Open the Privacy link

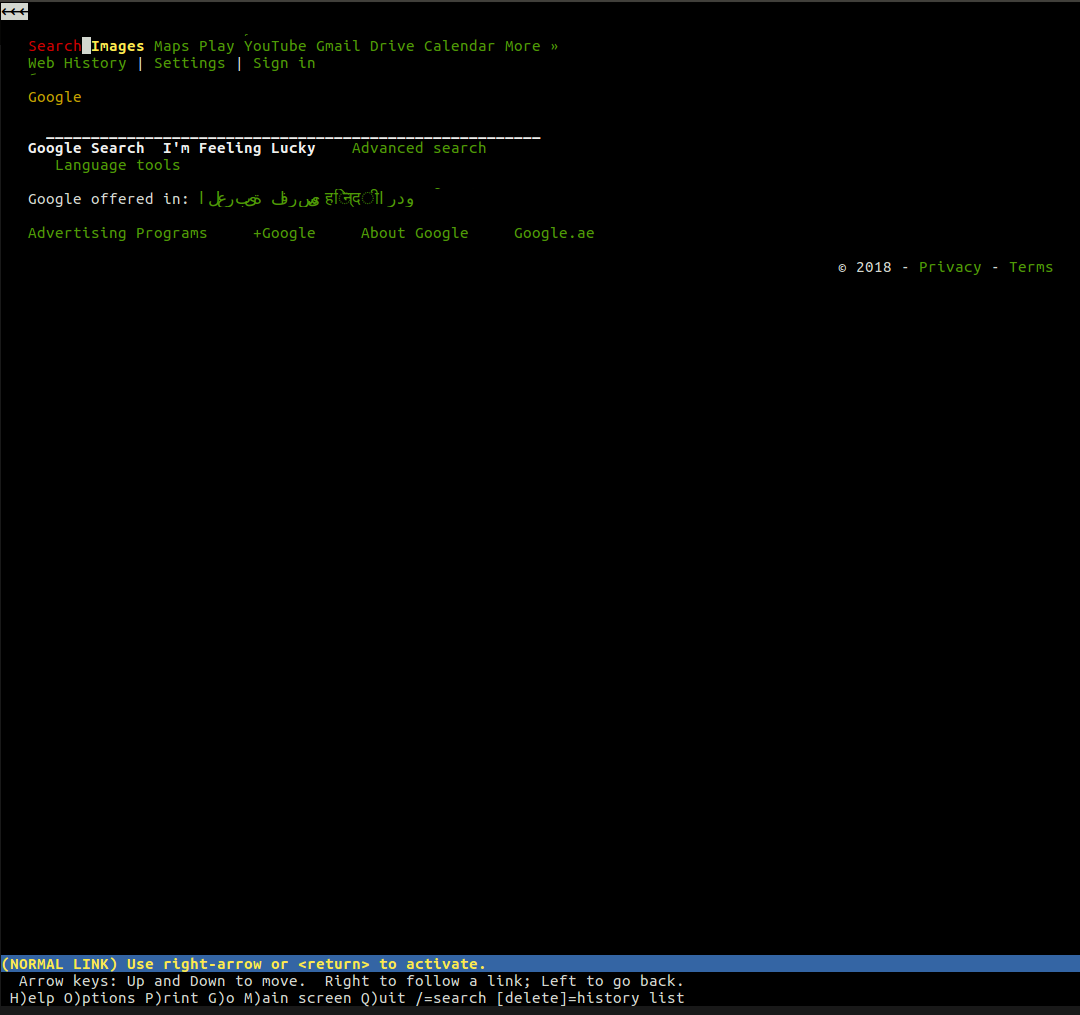[950, 267]
